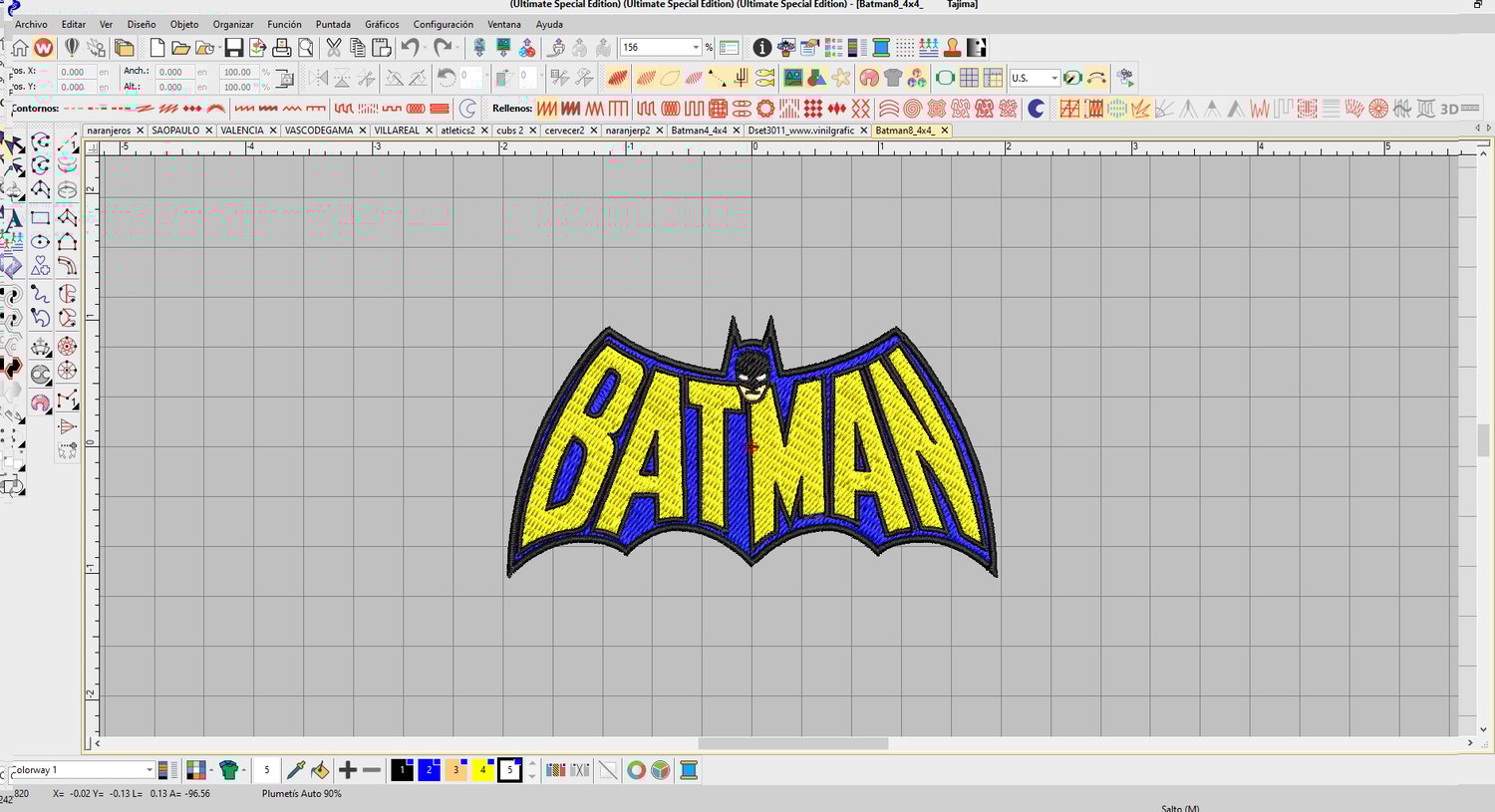1495x812 pixels.
Task: Expand the background color swatches dropdown arrow
Action: 211,770
